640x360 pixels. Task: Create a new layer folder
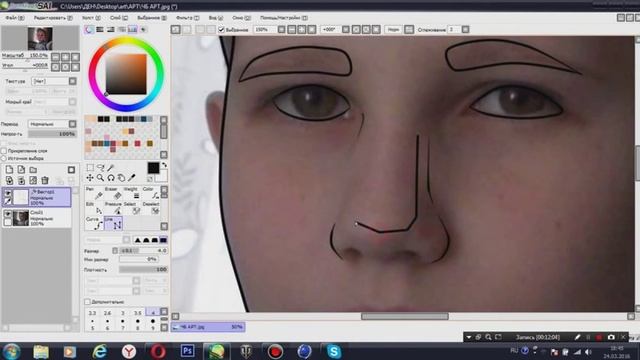(33, 169)
